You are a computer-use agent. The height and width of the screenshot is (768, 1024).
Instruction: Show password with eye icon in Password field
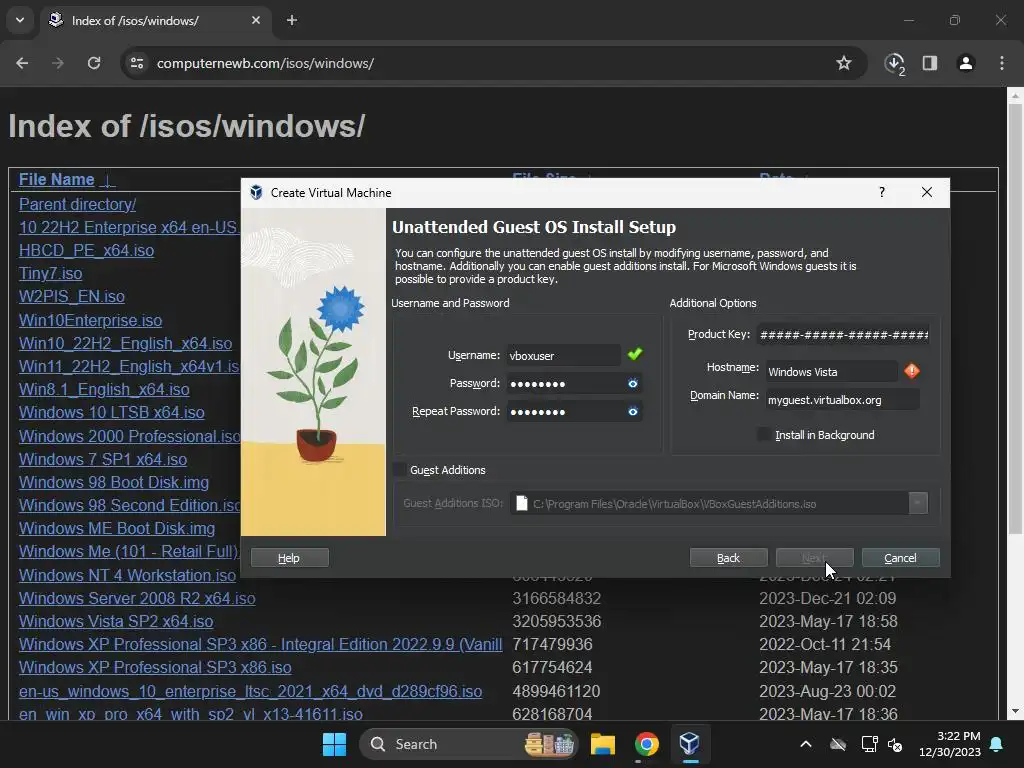(x=632, y=383)
